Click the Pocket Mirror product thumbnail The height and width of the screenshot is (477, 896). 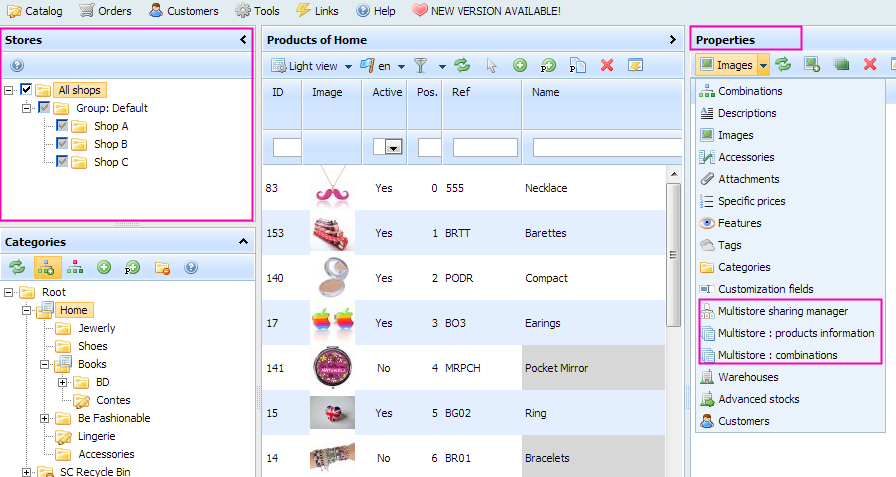[332, 367]
